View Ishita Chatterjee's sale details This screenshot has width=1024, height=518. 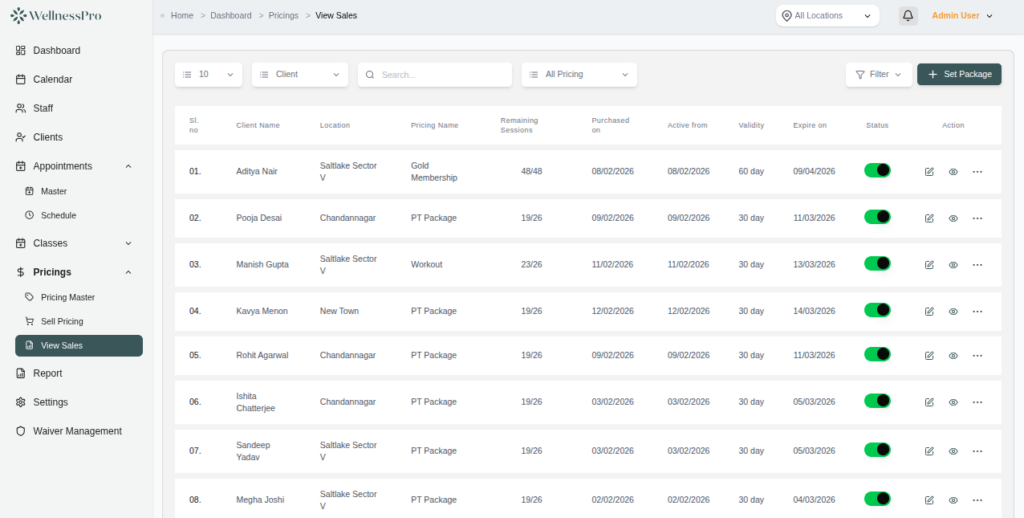click(x=953, y=402)
